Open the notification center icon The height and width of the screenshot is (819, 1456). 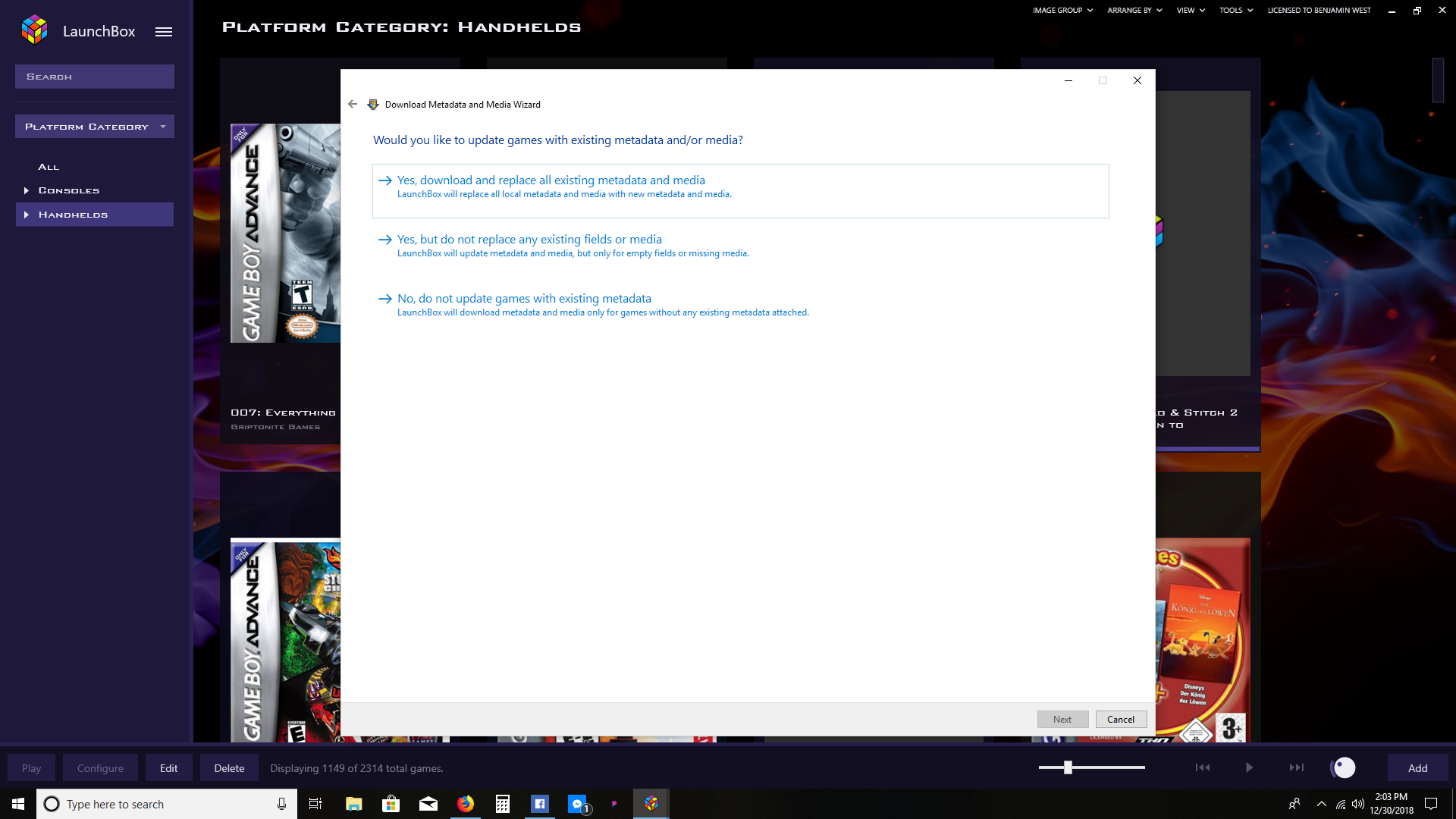coord(1431,804)
